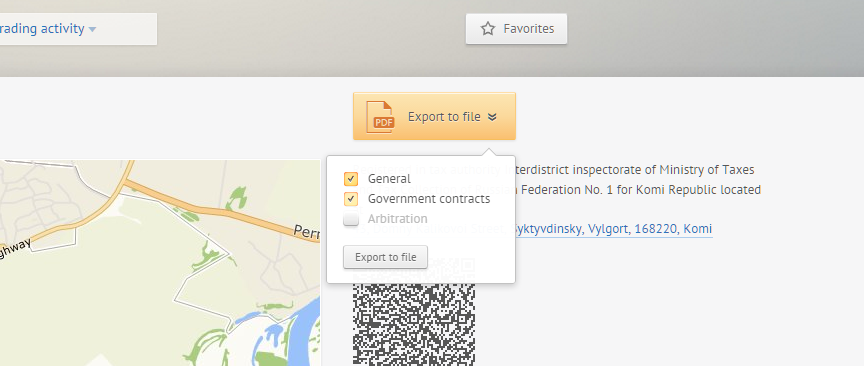Click the orange Export to file dropdown
This screenshot has height=366, width=864.
point(434,116)
